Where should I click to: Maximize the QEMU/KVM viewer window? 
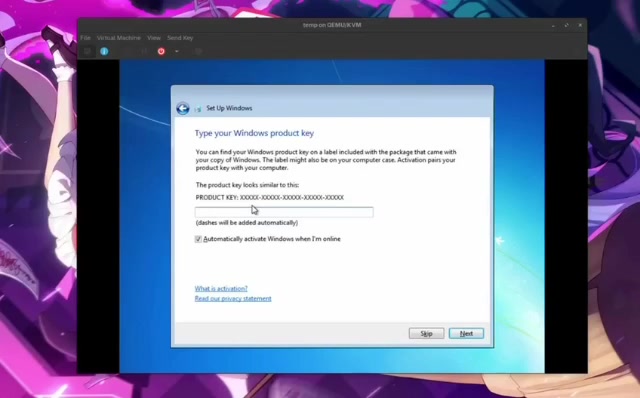567,25
